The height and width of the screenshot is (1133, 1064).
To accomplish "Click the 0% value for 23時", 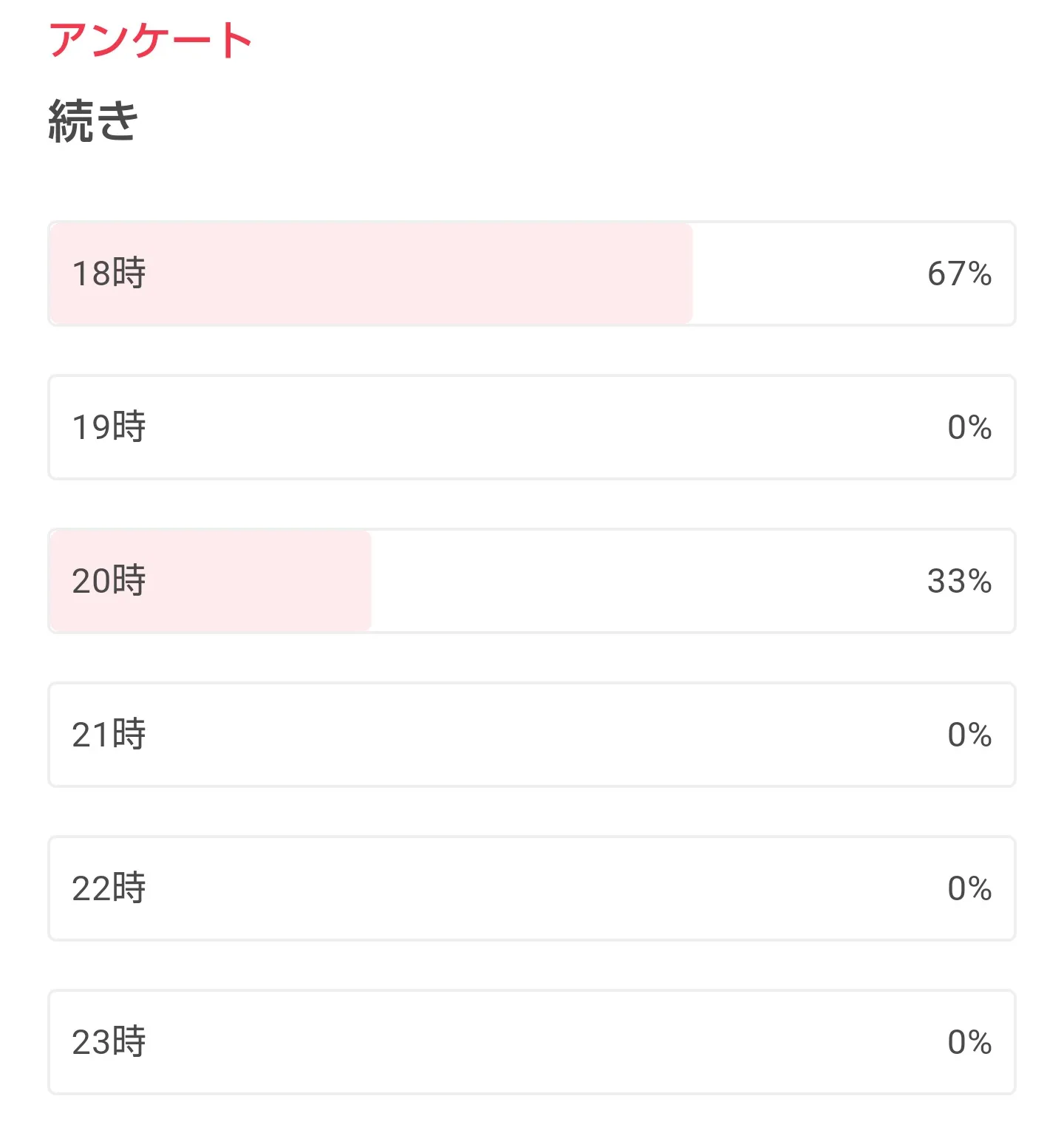I will click(969, 1043).
